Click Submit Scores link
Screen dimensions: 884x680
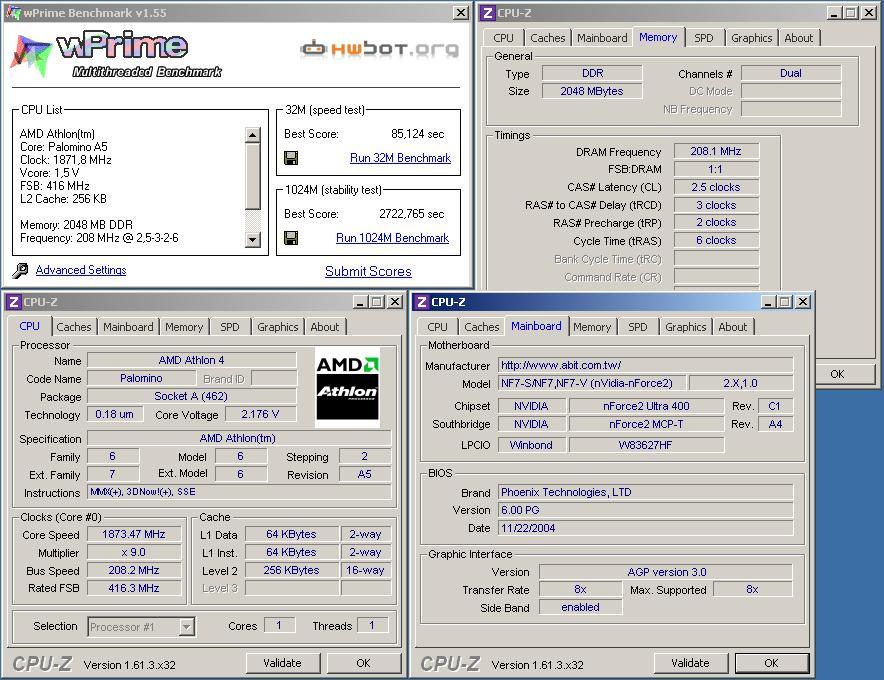tap(368, 271)
